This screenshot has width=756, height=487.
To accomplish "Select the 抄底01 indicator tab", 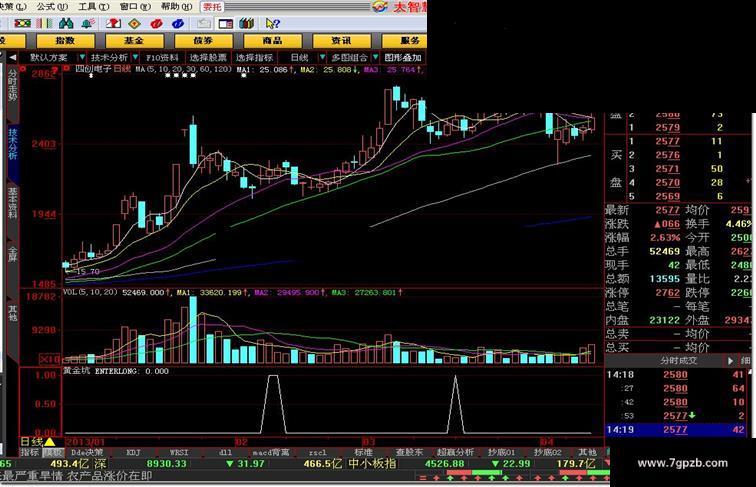I will pos(501,452).
